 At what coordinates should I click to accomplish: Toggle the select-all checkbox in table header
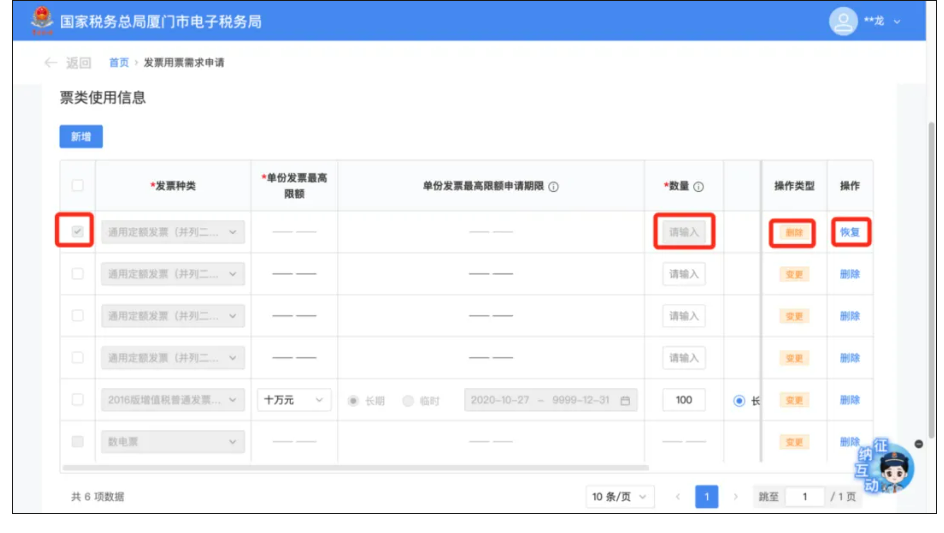(78, 185)
